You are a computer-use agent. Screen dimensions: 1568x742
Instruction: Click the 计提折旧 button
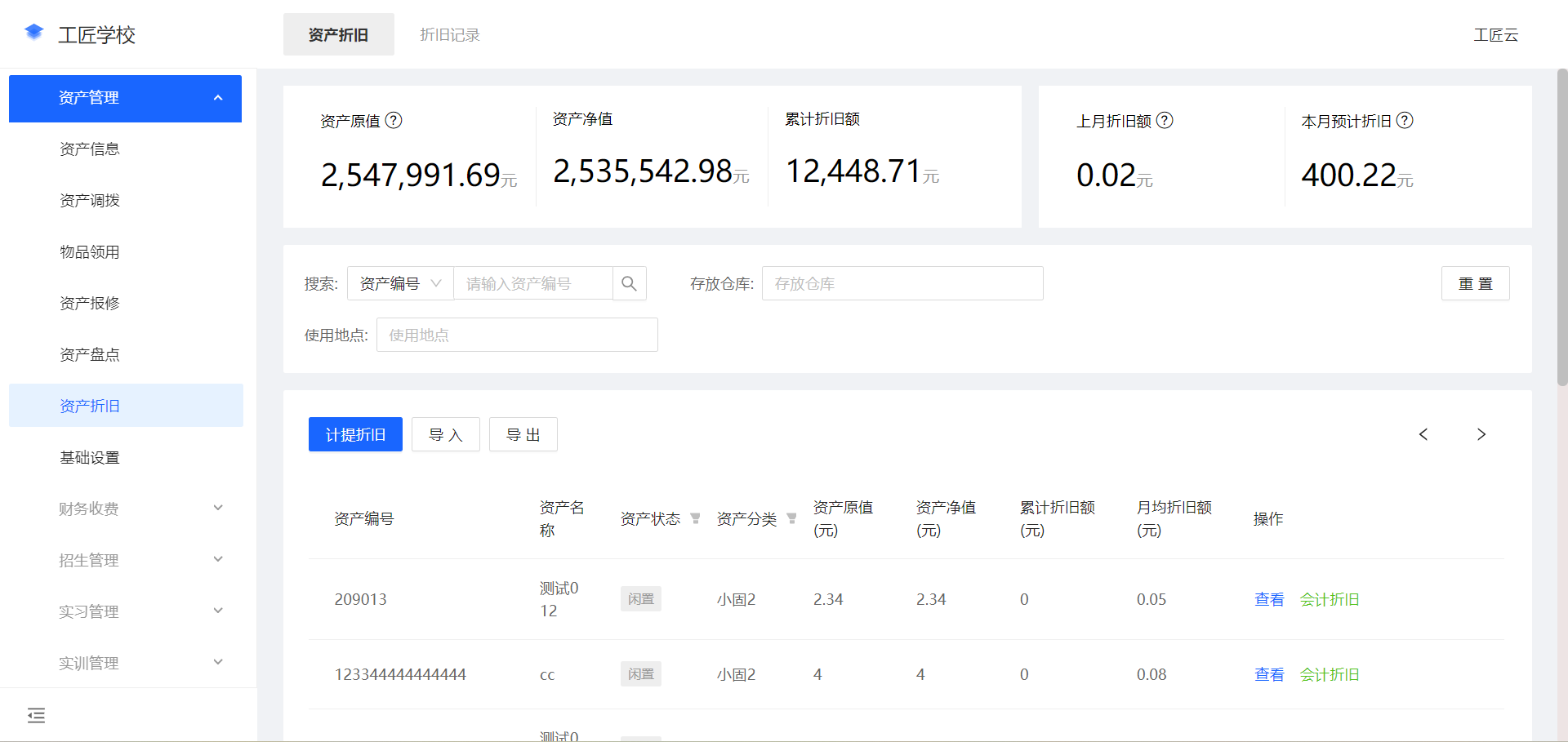click(354, 434)
